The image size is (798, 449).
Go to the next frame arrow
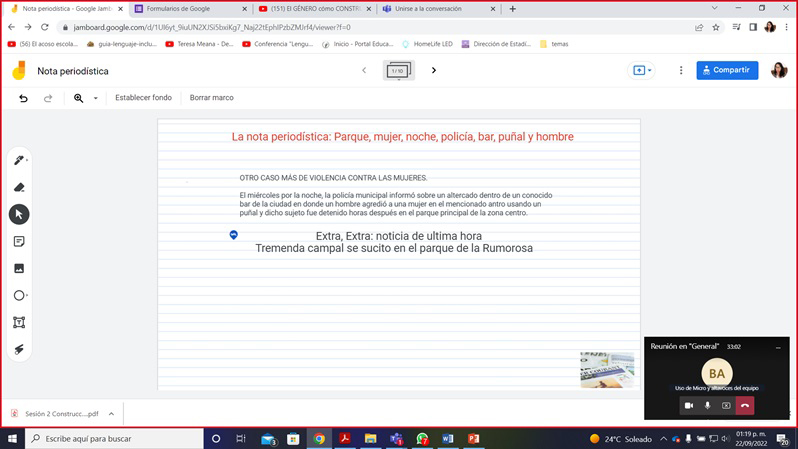pyautogui.click(x=434, y=71)
